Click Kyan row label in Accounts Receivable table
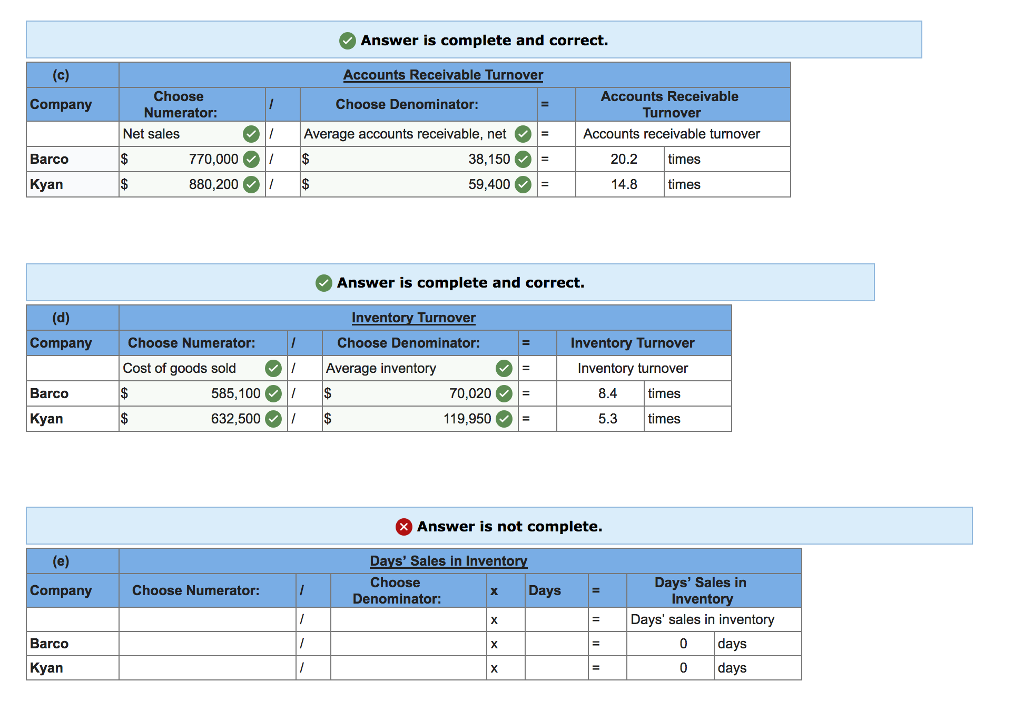The width and height of the screenshot is (1024, 711). pyautogui.click(x=46, y=185)
